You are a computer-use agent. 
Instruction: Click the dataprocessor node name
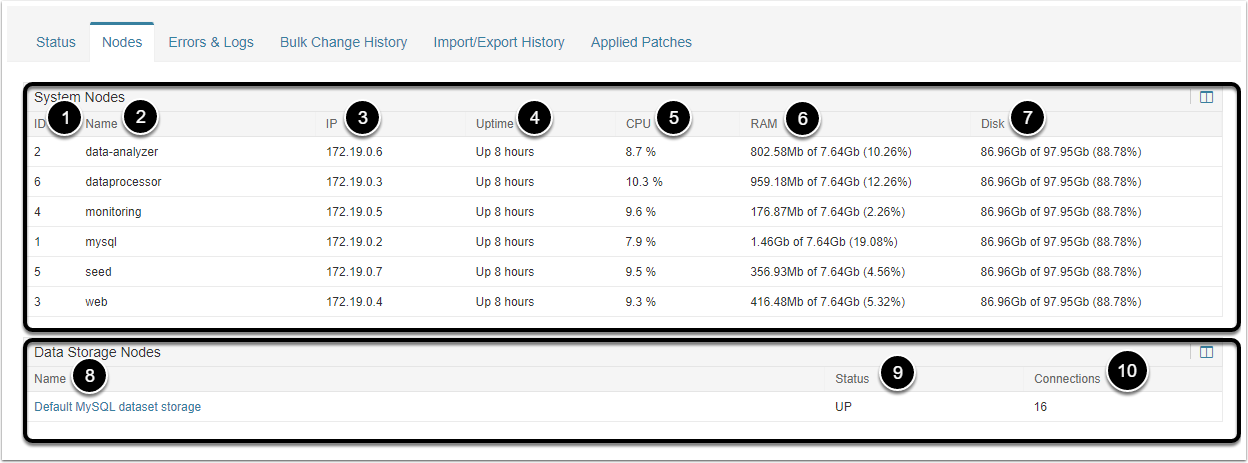[x=123, y=182]
